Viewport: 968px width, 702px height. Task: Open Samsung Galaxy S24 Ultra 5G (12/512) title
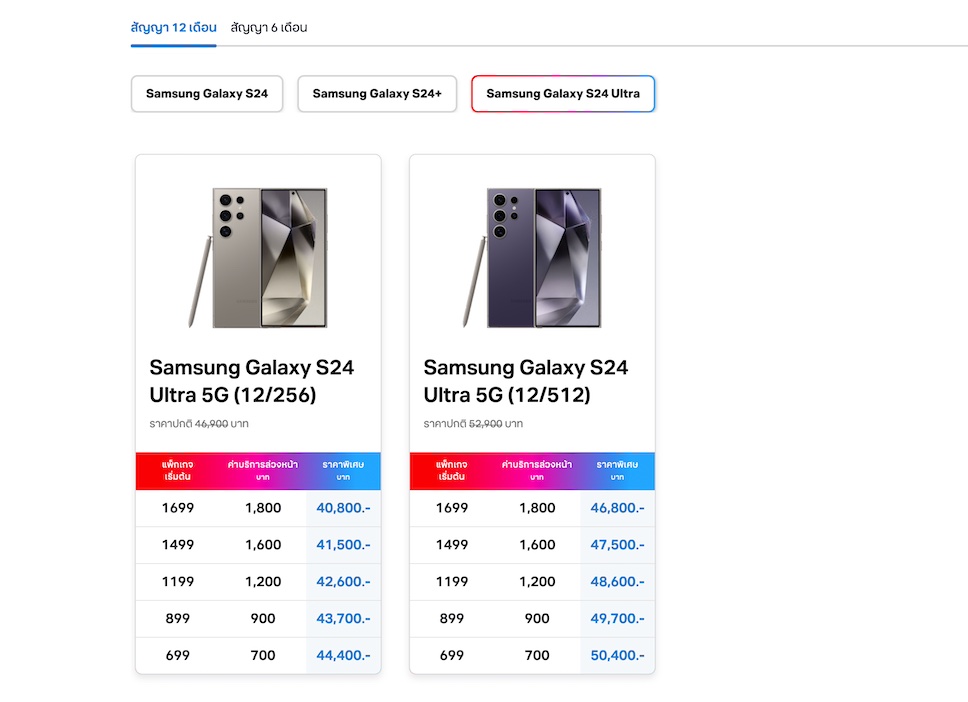pyautogui.click(x=525, y=381)
